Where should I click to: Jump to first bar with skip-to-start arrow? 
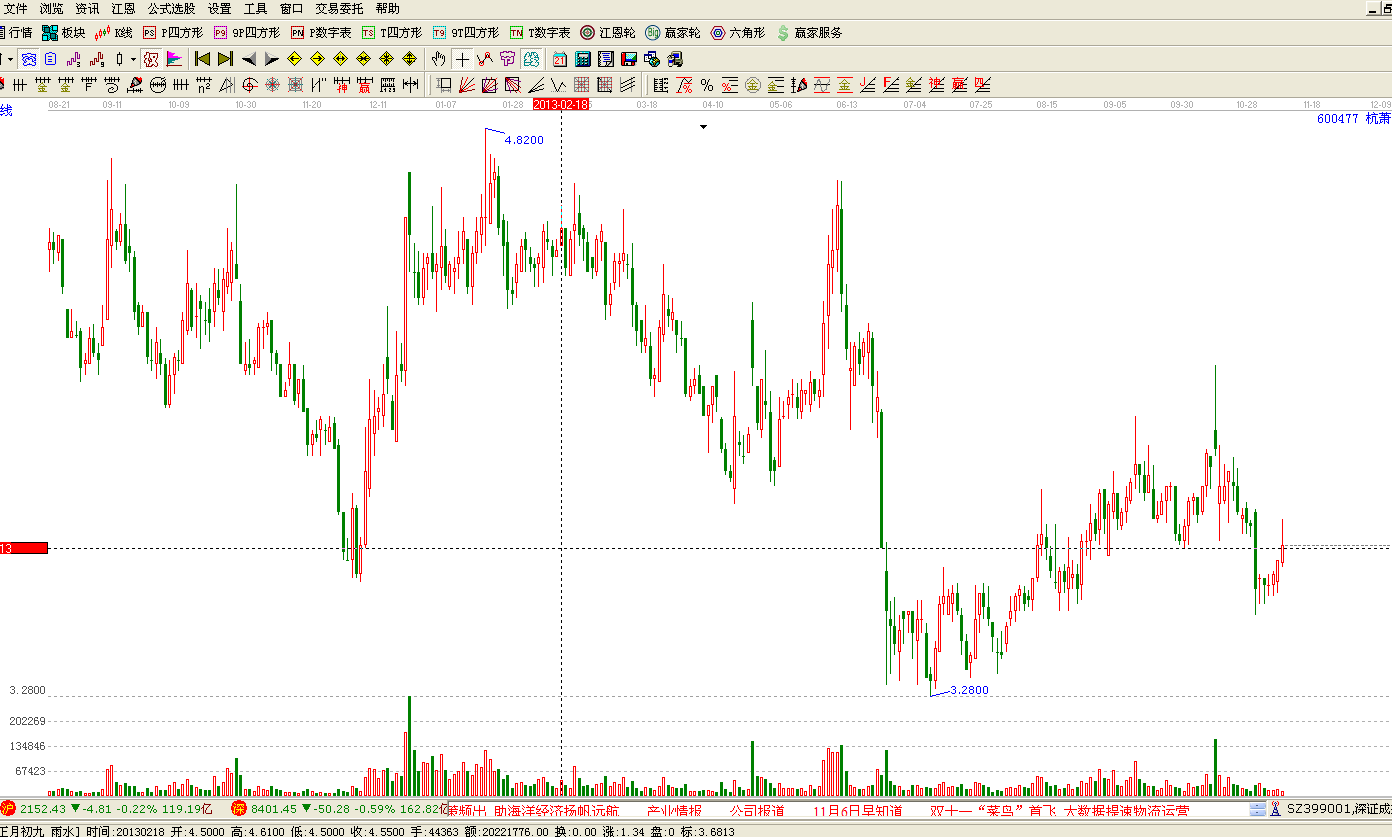click(x=202, y=59)
